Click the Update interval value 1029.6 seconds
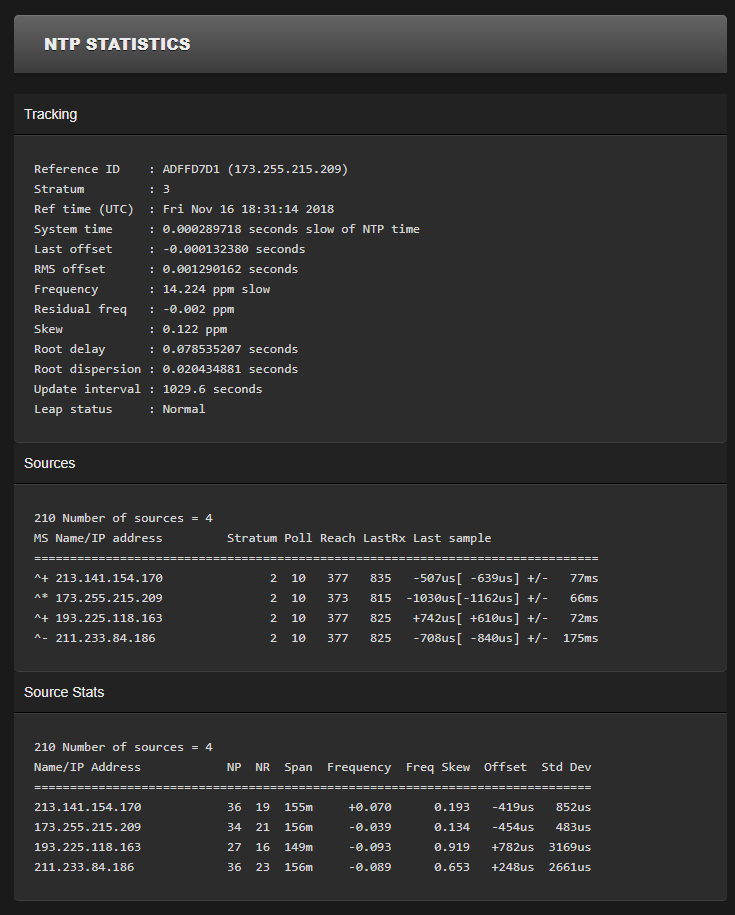 (x=212, y=389)
